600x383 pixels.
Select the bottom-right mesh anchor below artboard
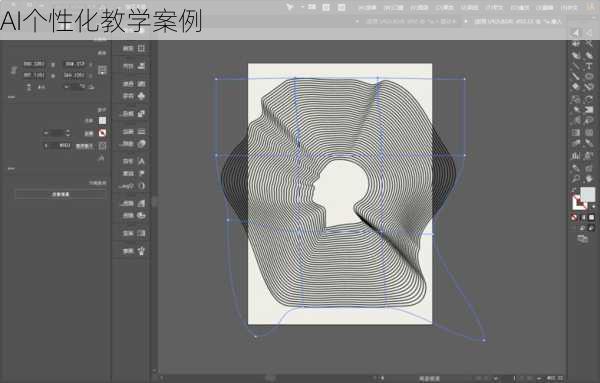coord(484,339)
